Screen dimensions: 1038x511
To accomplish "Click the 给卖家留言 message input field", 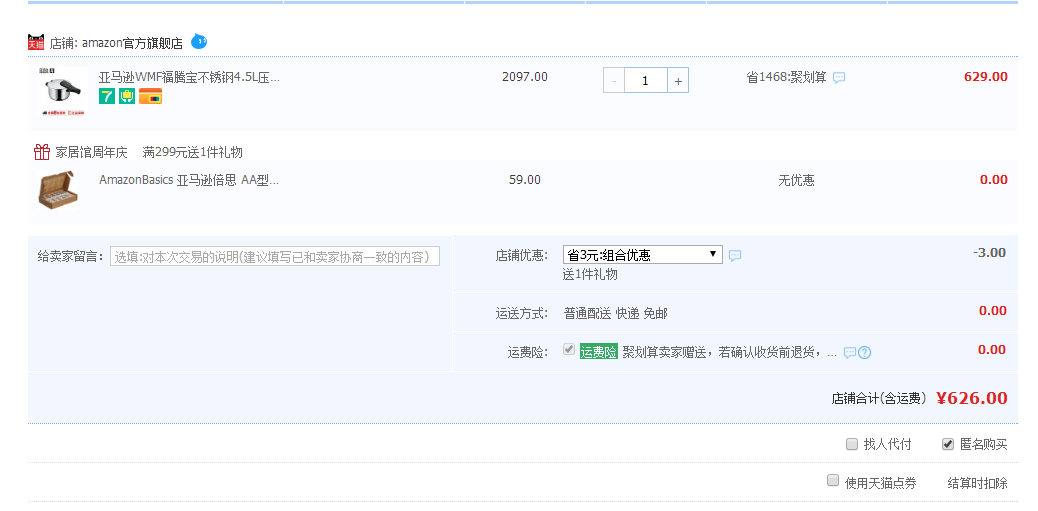I will coord(275,257).
